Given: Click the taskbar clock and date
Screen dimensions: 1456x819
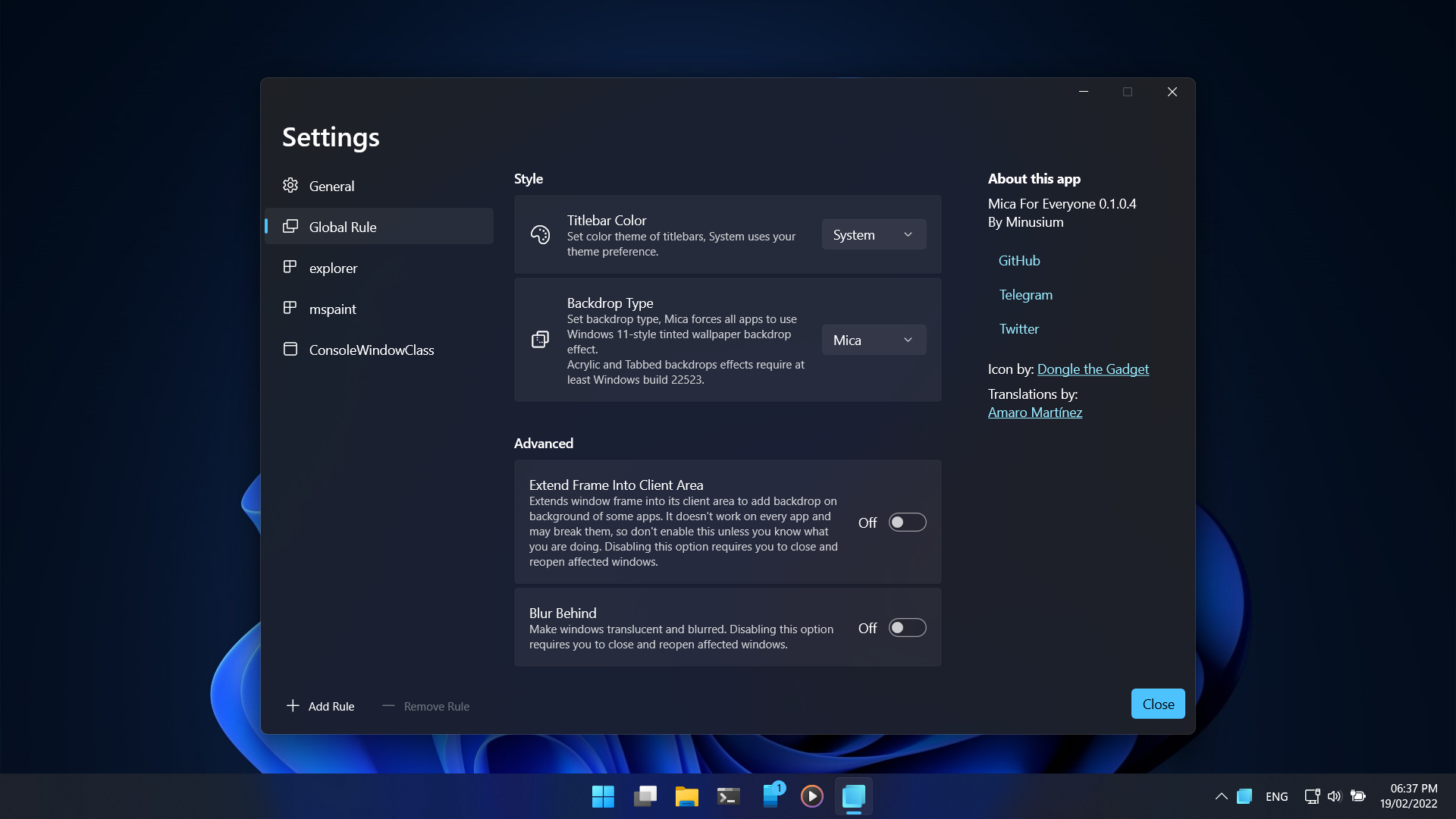Looking at the screenshot, I should [1408, 796].
